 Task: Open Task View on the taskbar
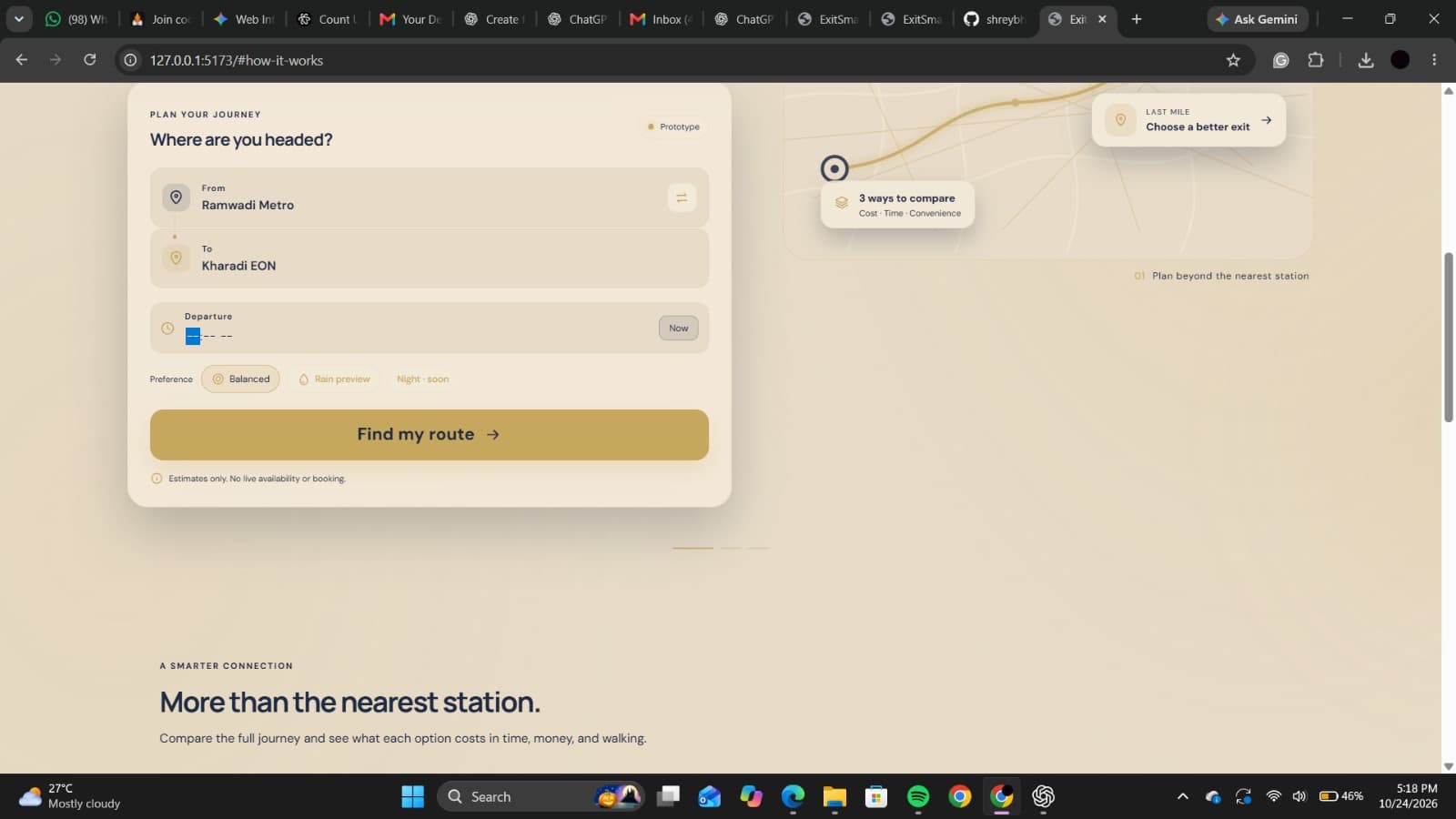[x=668, y=796]
